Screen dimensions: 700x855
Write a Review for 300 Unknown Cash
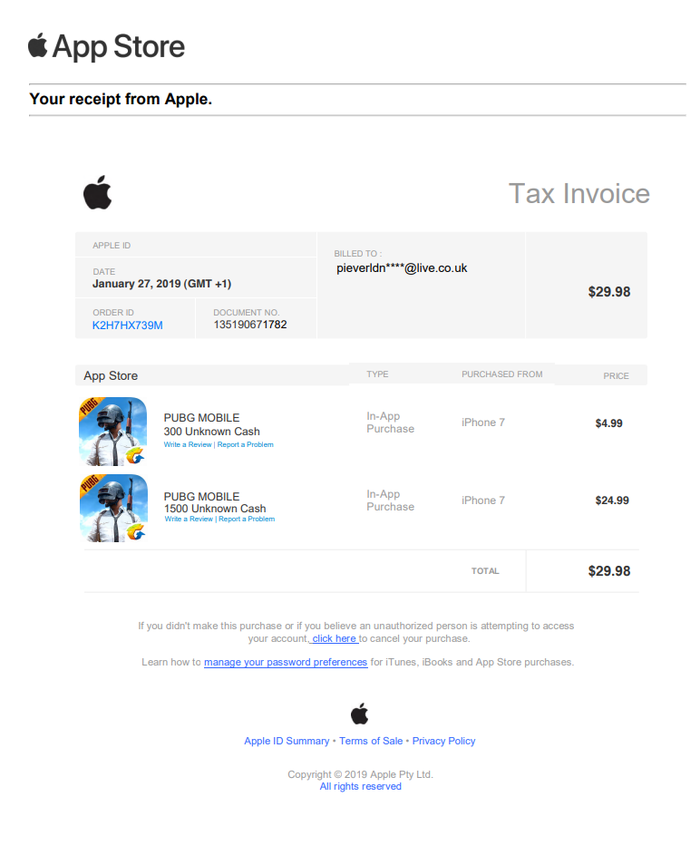(x=188, y=445)
